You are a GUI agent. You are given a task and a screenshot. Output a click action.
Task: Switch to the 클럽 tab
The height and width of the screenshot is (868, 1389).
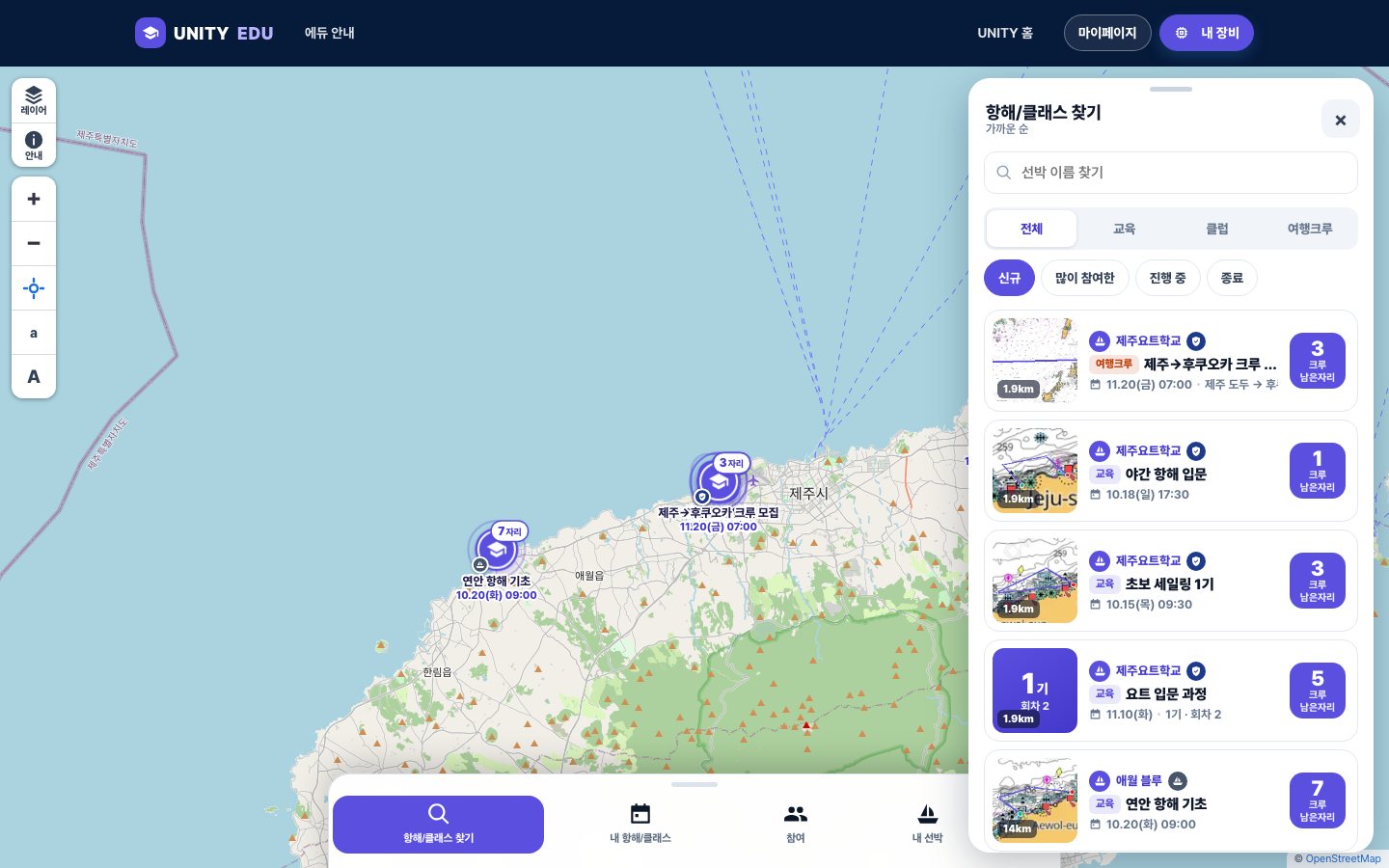point(1217,229)
